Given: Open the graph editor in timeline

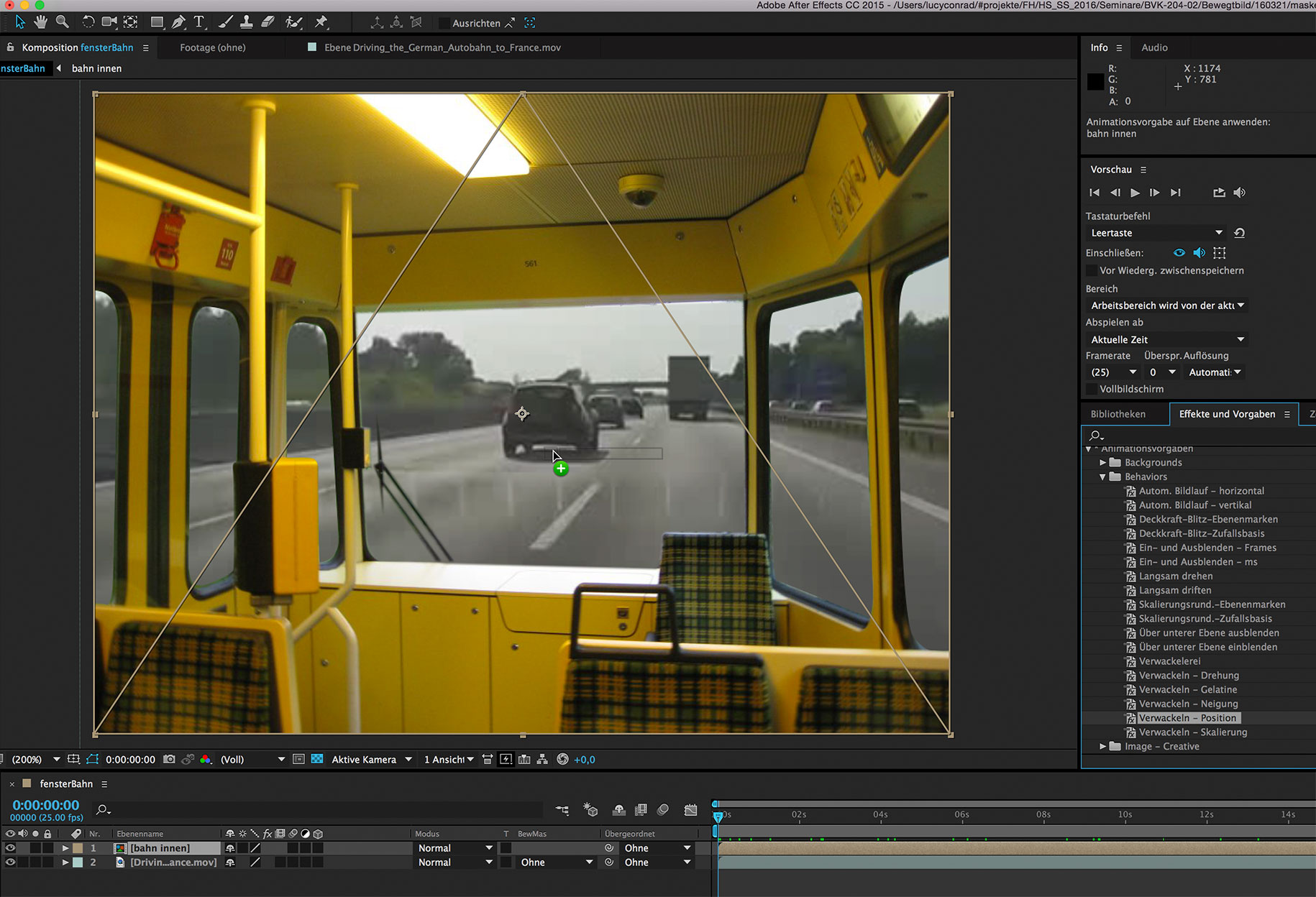Looking at the screenshot, I should [690, 810].
